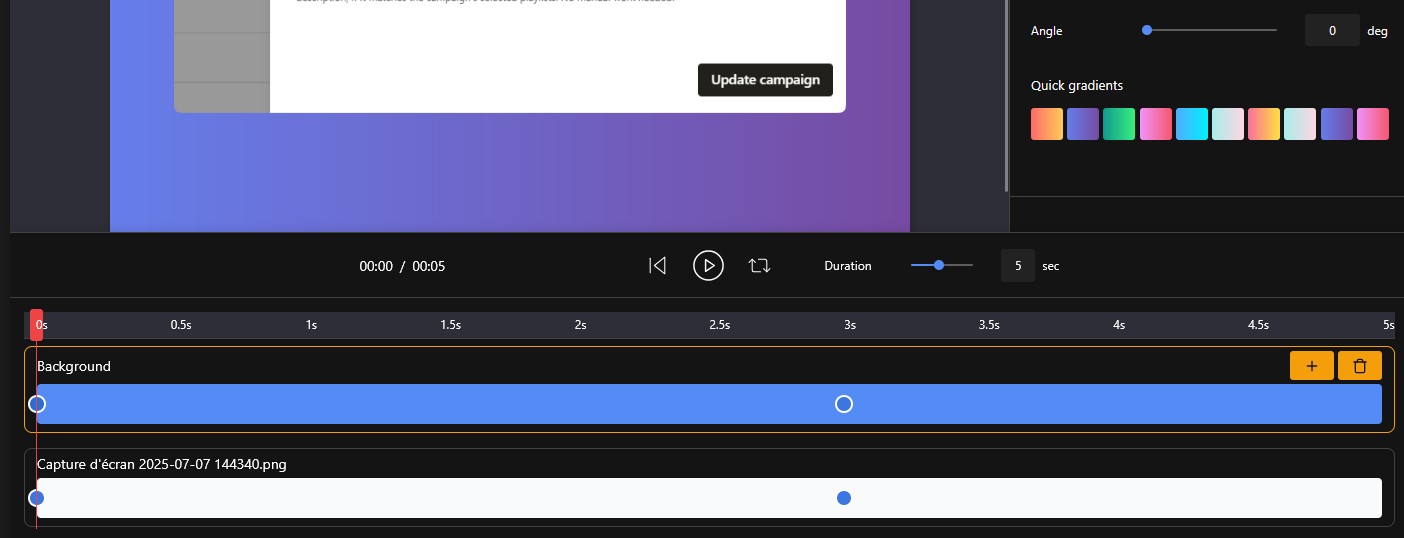Select Capture d'écran track keyframe at 3s
1404x538 pixels.
(x=844, y=498)
